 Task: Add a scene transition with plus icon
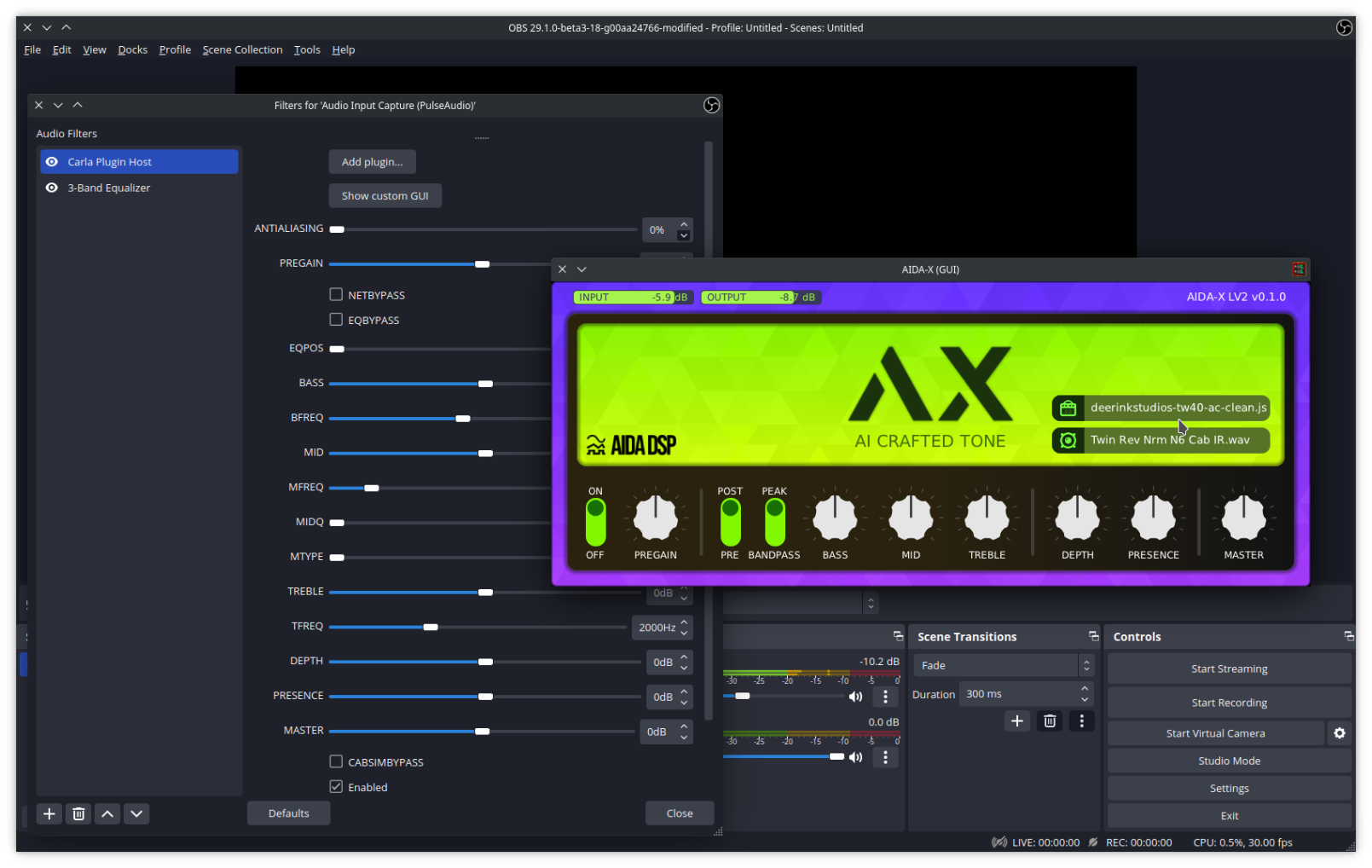[1017, 721]
